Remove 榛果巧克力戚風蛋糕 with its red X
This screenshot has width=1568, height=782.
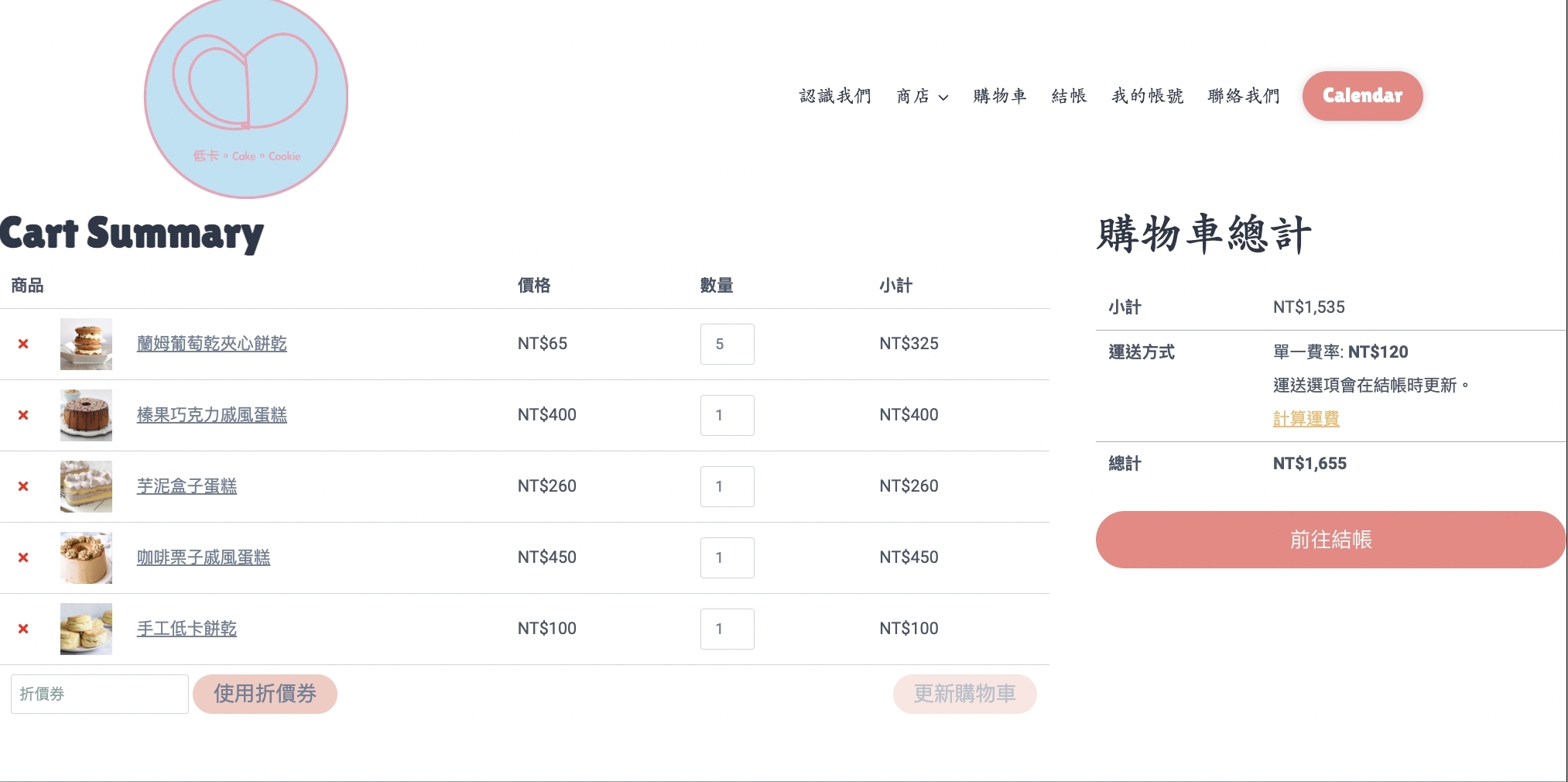click(x=23, y=415)
